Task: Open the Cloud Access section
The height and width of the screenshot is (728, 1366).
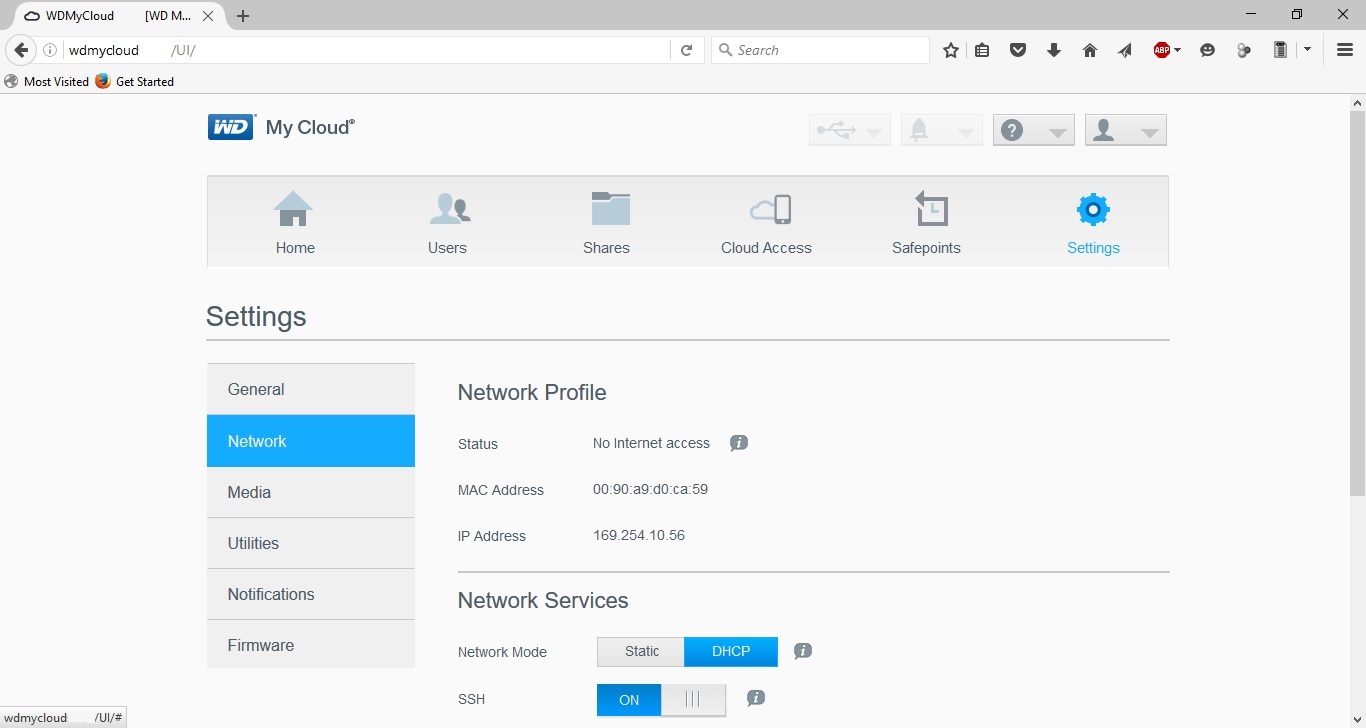Action: [767, 222]
